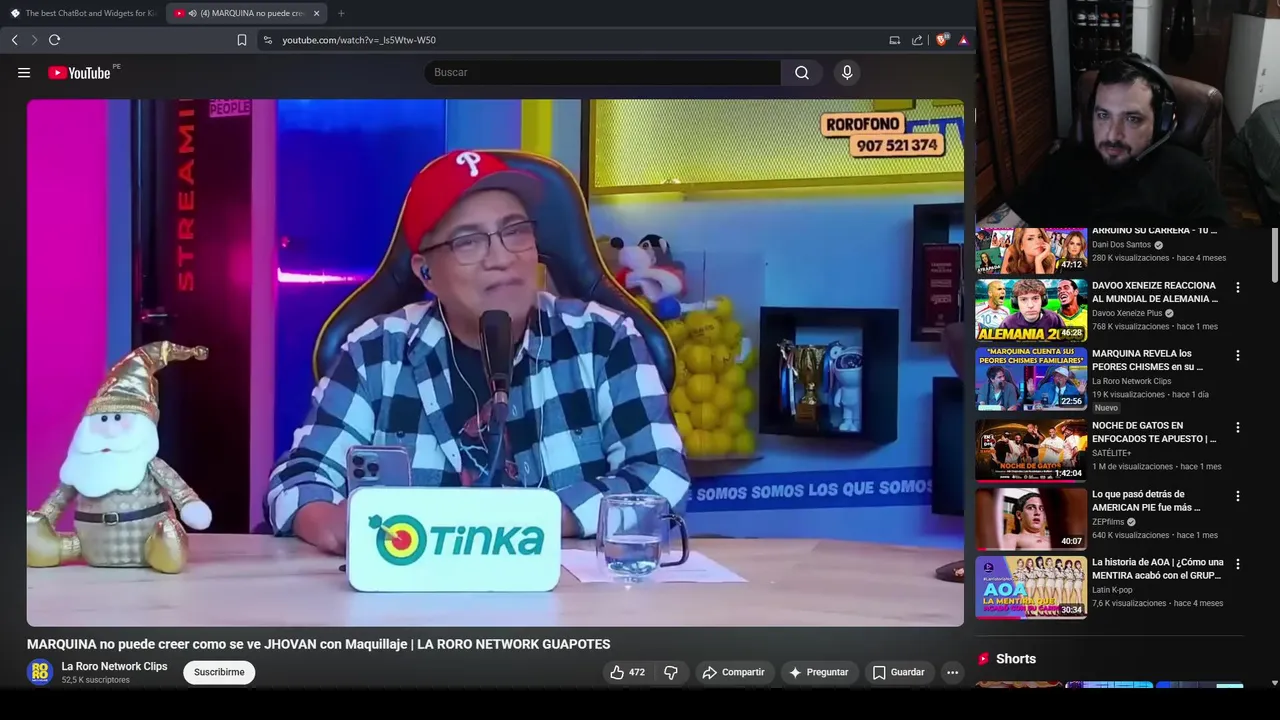1280x720 pixels.
Task: Open options for DAVOO XENEIZE video
Action: pos(1237,288)
